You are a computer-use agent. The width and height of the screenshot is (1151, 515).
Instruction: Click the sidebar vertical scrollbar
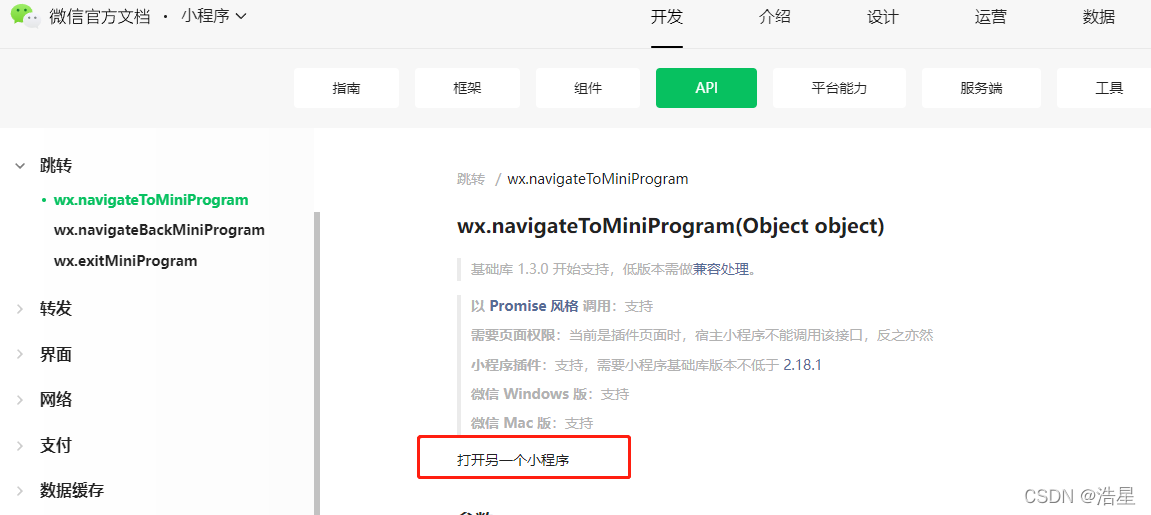click(x=317, y=363)
